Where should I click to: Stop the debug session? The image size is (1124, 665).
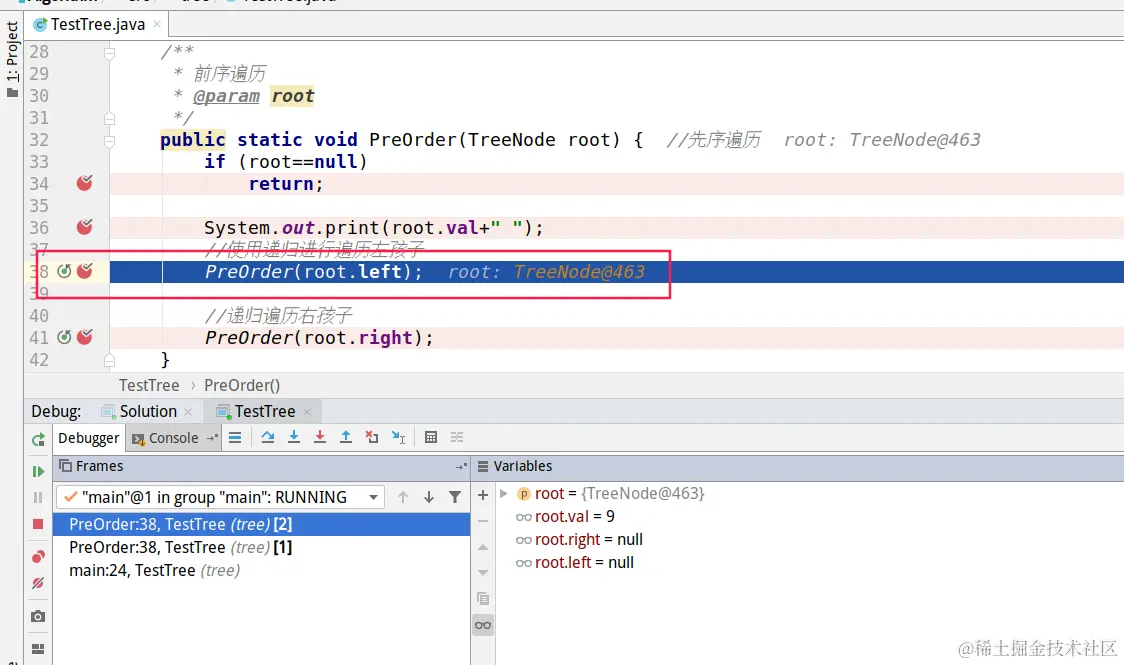pyautogui.click(x=38, y=524)
